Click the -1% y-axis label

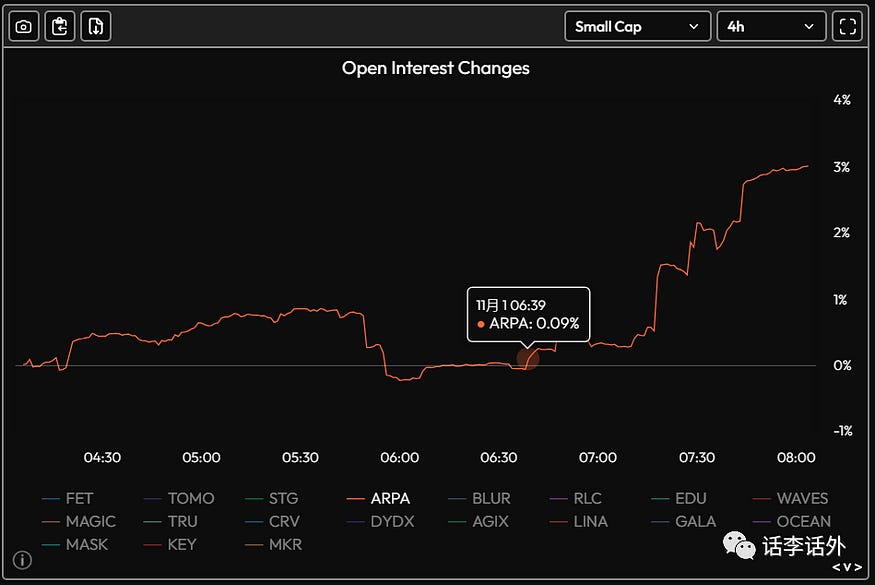(843, 431)
